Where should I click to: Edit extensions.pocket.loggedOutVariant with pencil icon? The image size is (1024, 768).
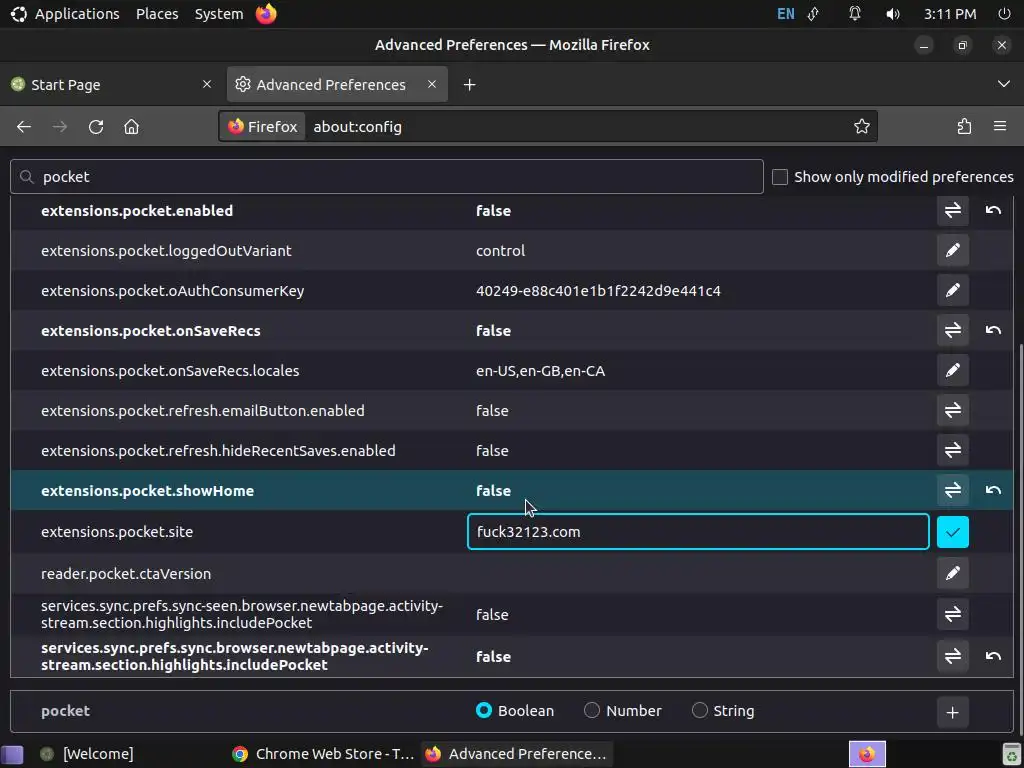pos(952,250)
